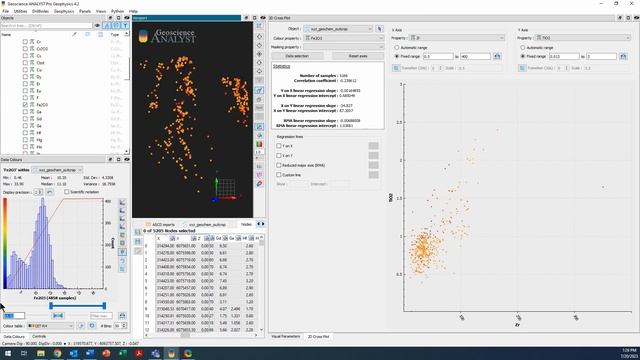The width and height of the screenshot is (640, 360).
Task: Open Y Axis Property dropdown
Action: (582, 38)
